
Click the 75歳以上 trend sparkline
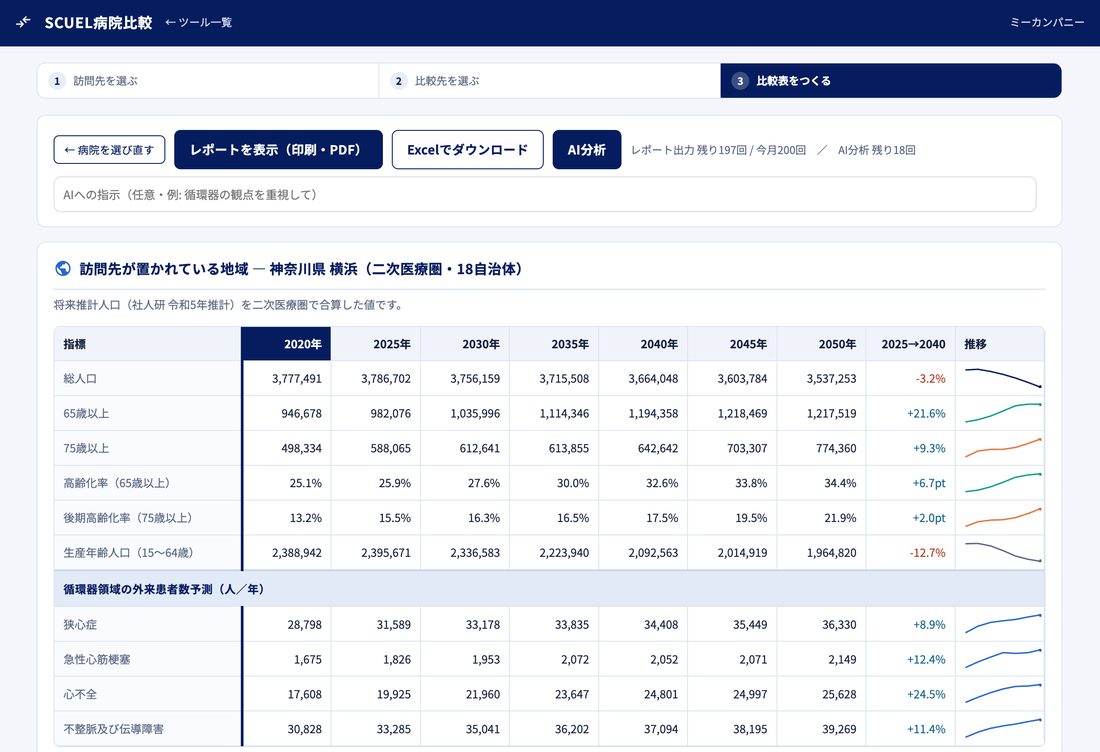coord(1003,448)
